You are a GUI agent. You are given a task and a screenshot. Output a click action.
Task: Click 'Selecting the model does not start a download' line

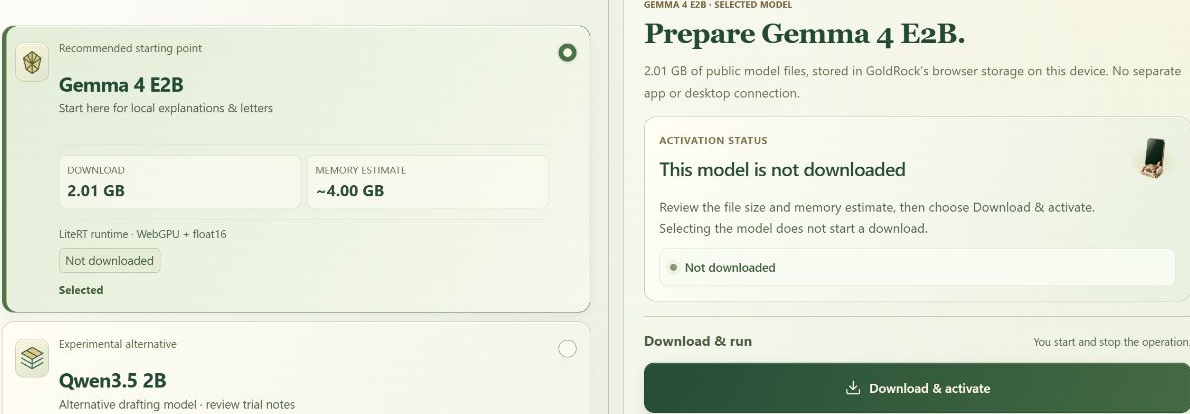pyautogui.click(x=793, y=228)
